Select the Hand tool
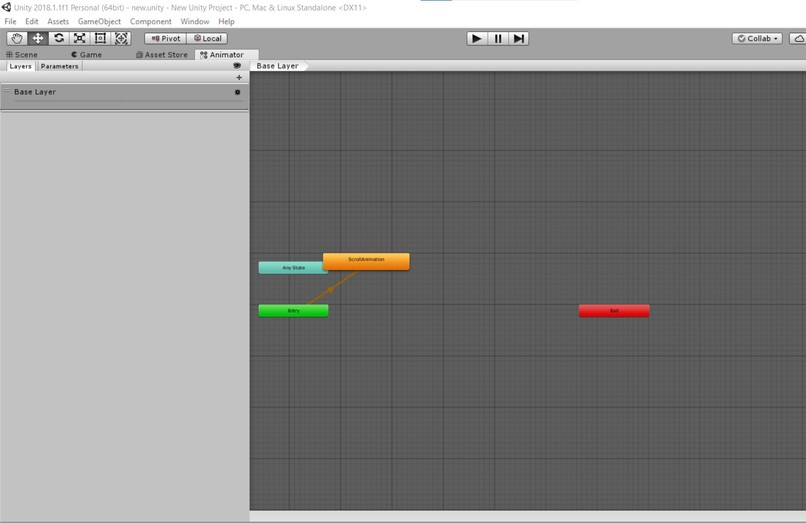 pyautogui.click(x=17, y=39)
